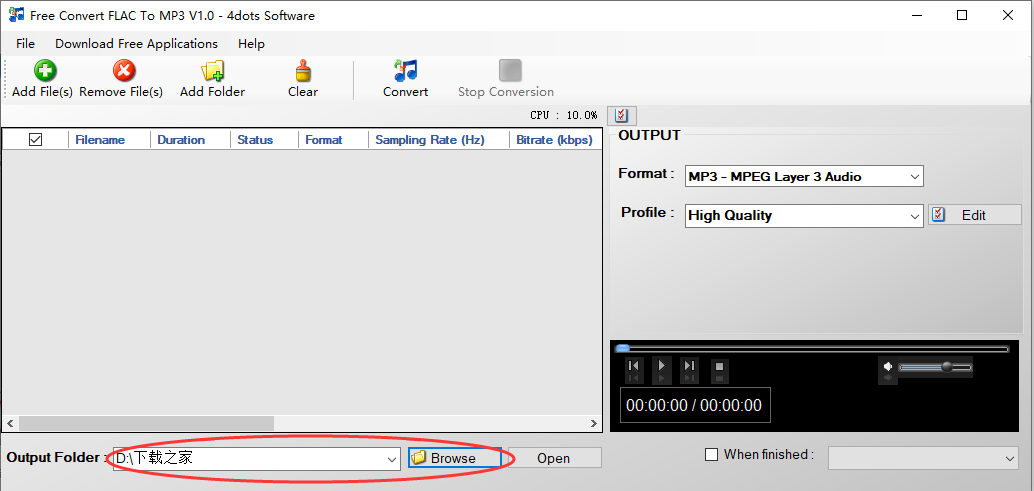Stop playback in the preview player
Viewport: 1034px width, 491px height.
point(719,366)
